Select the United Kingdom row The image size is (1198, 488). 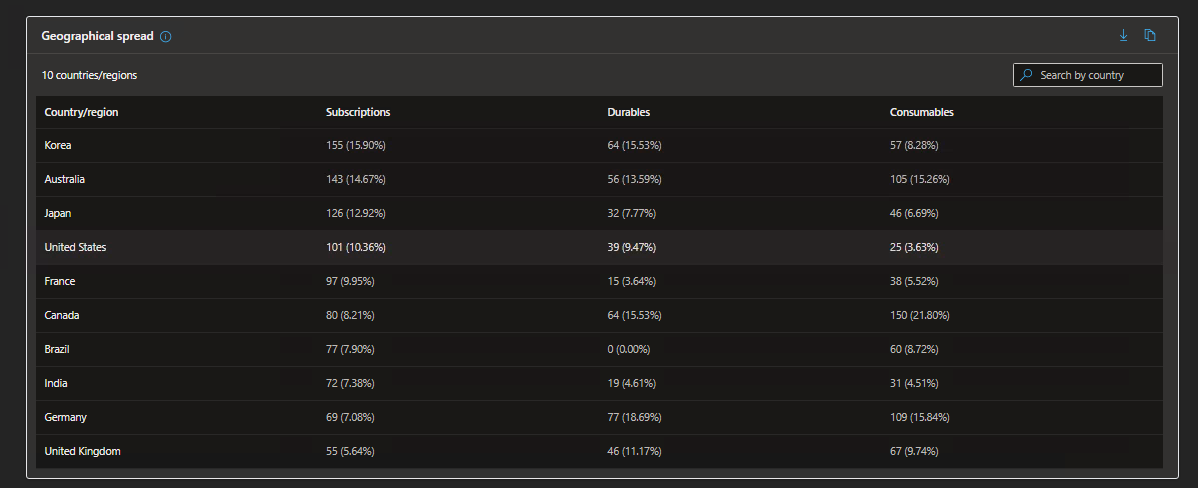pos(599,451)
